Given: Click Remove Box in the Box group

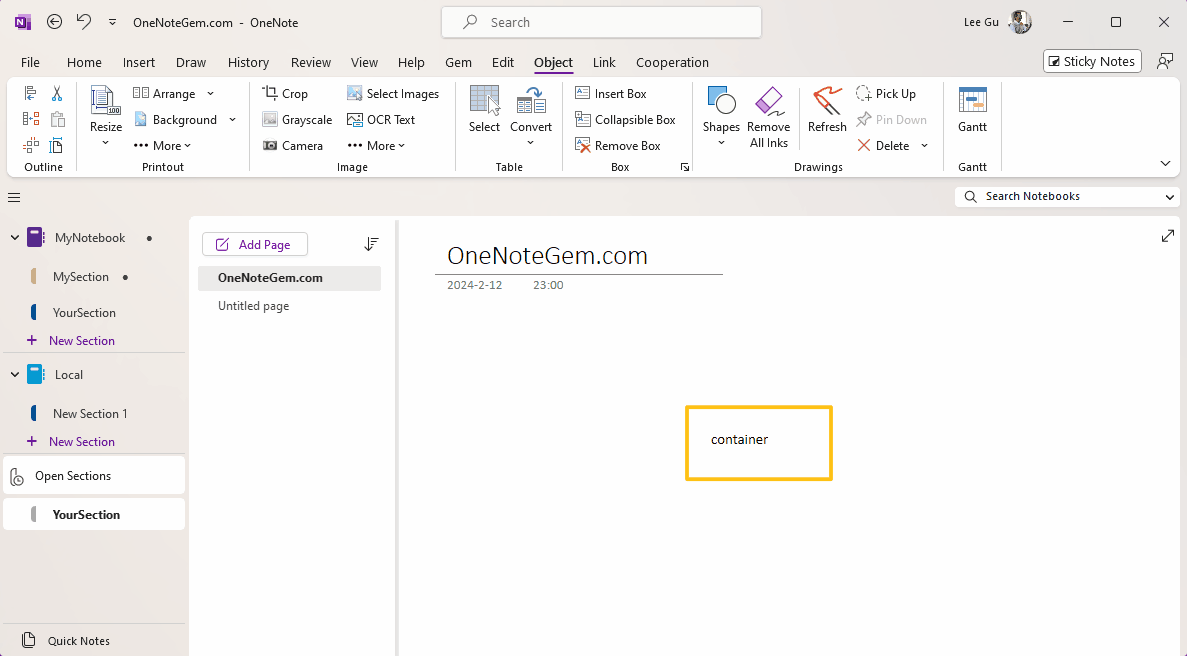Looking at the screenshot, I should click(x=618, y=145).
